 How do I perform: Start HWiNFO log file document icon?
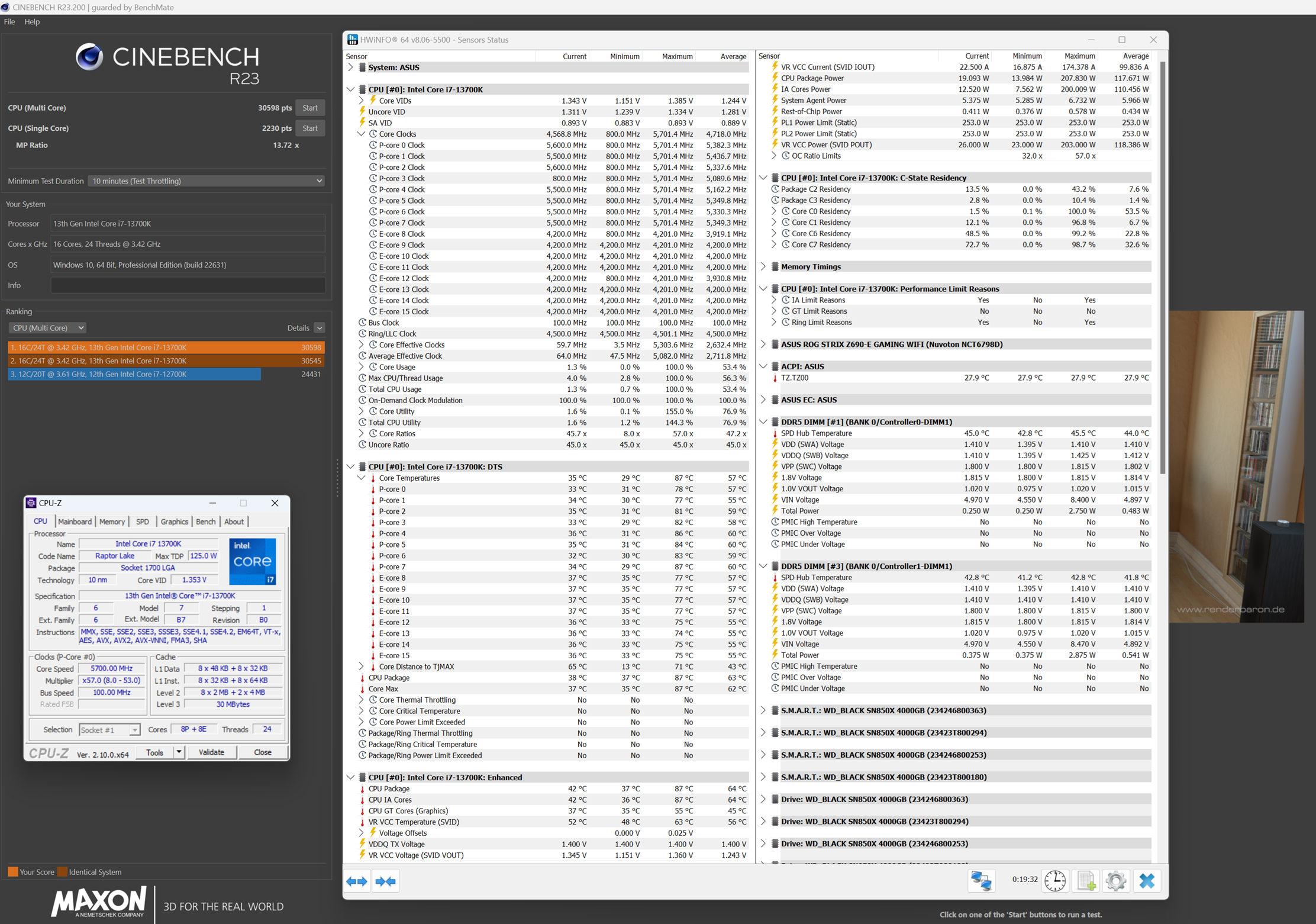(x=1086, y=881)
